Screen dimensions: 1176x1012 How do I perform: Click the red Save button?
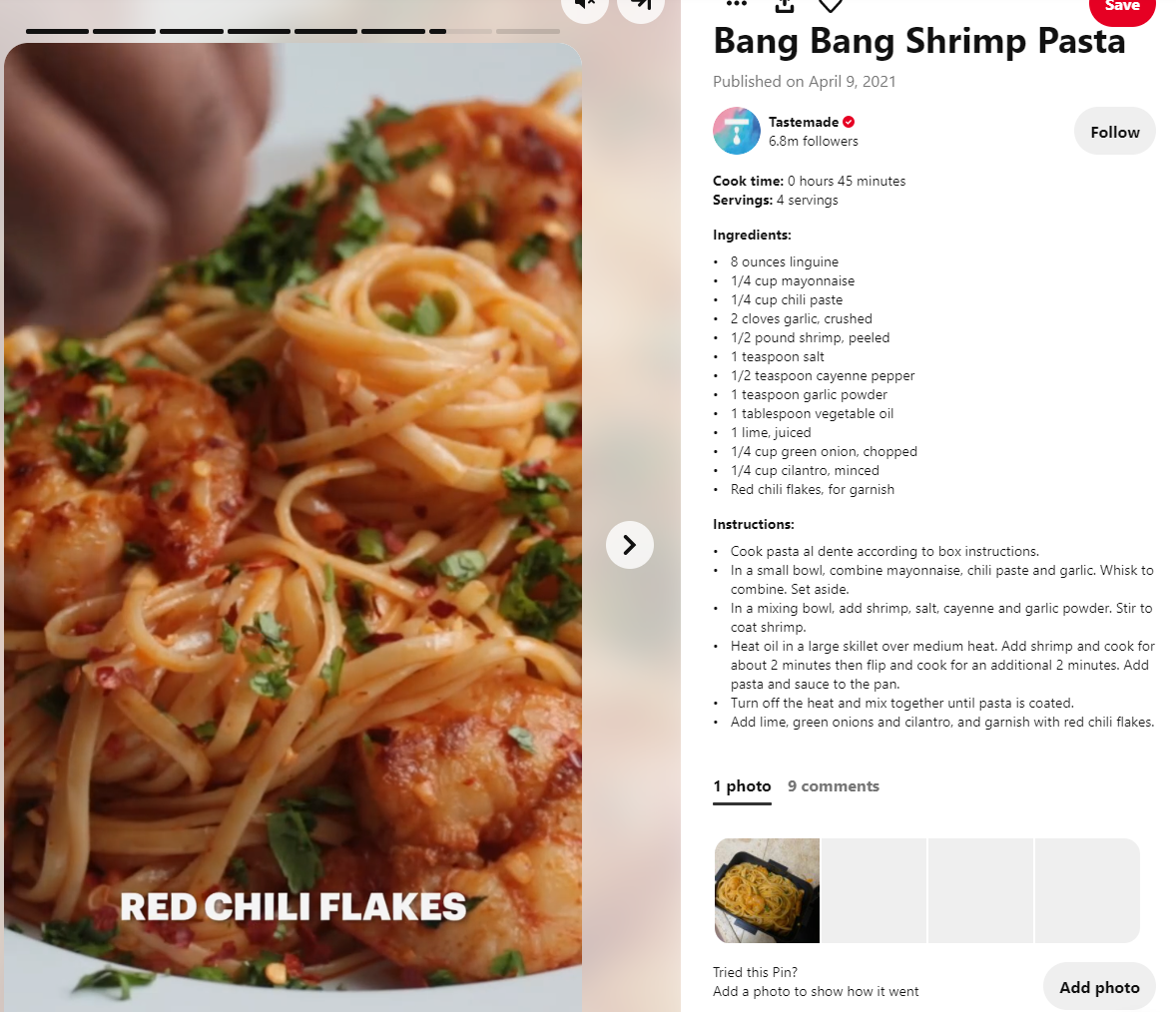1122,8
